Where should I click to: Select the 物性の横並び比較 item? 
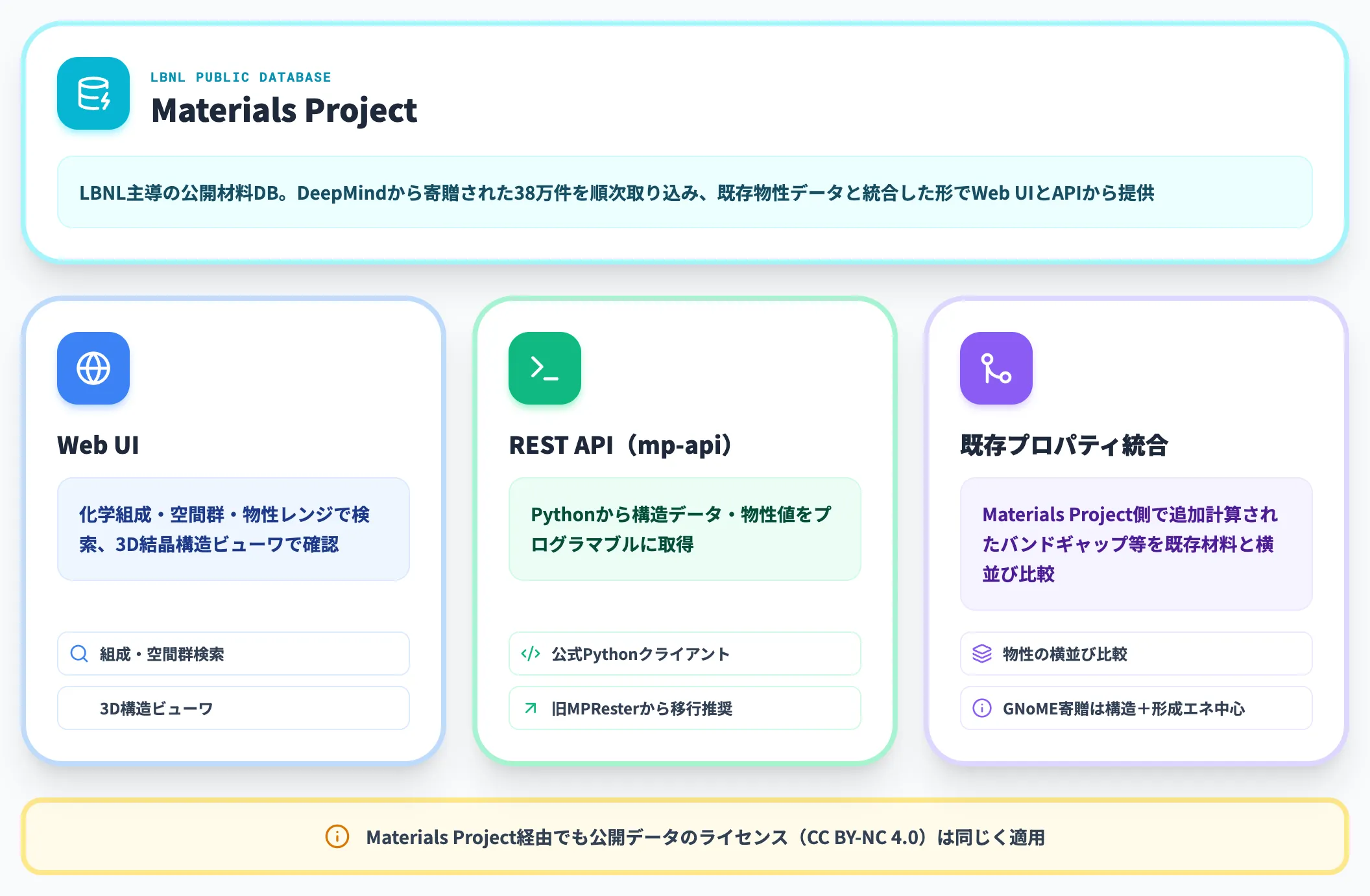click(x=1136, y=654)
